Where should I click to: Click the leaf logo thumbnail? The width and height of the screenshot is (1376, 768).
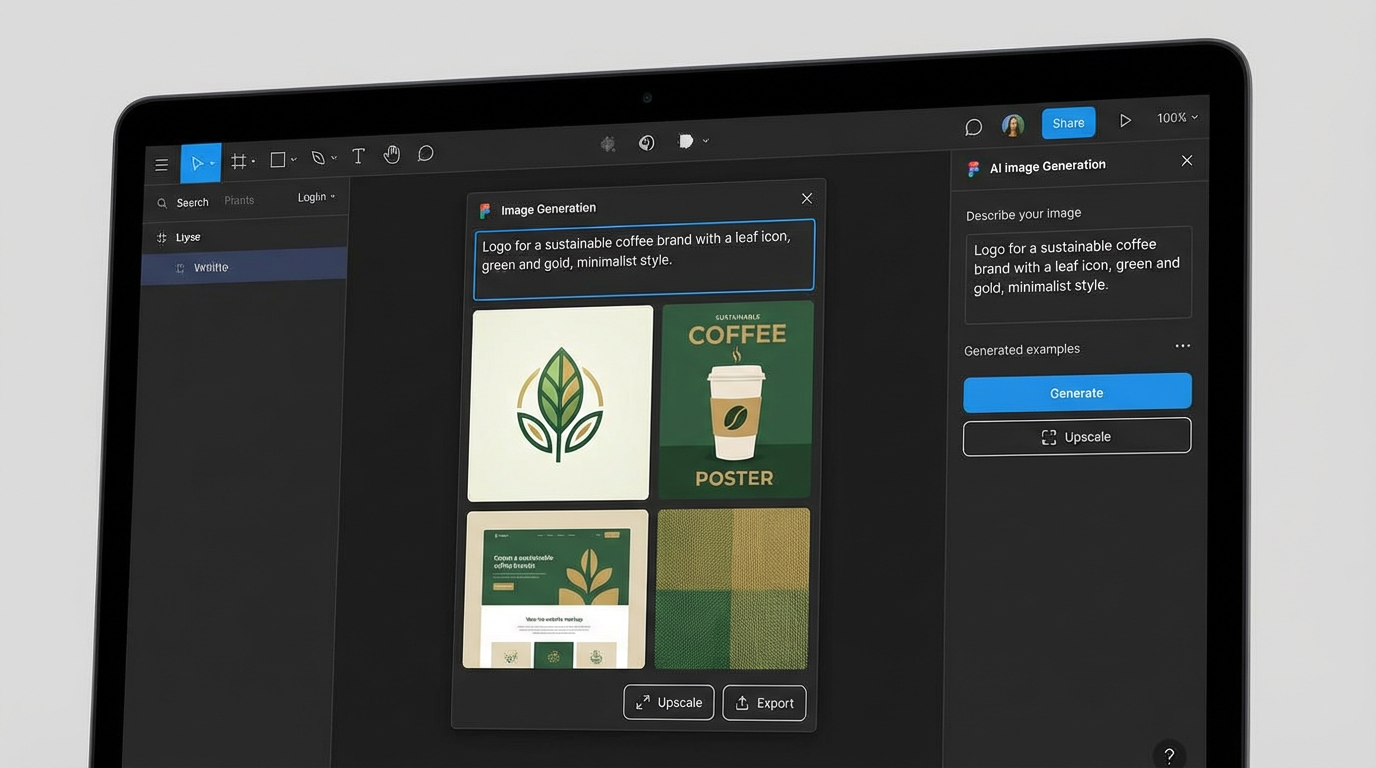560,402
